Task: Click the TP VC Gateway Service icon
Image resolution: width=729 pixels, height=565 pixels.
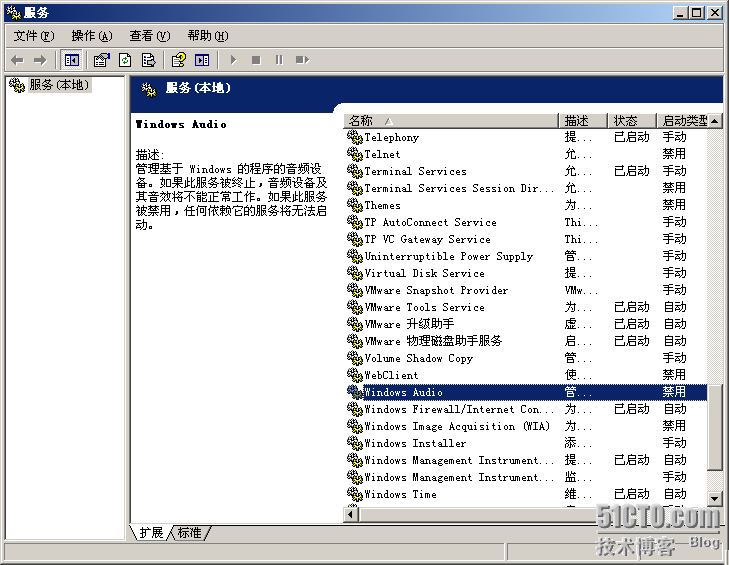Action: (355, 239)
